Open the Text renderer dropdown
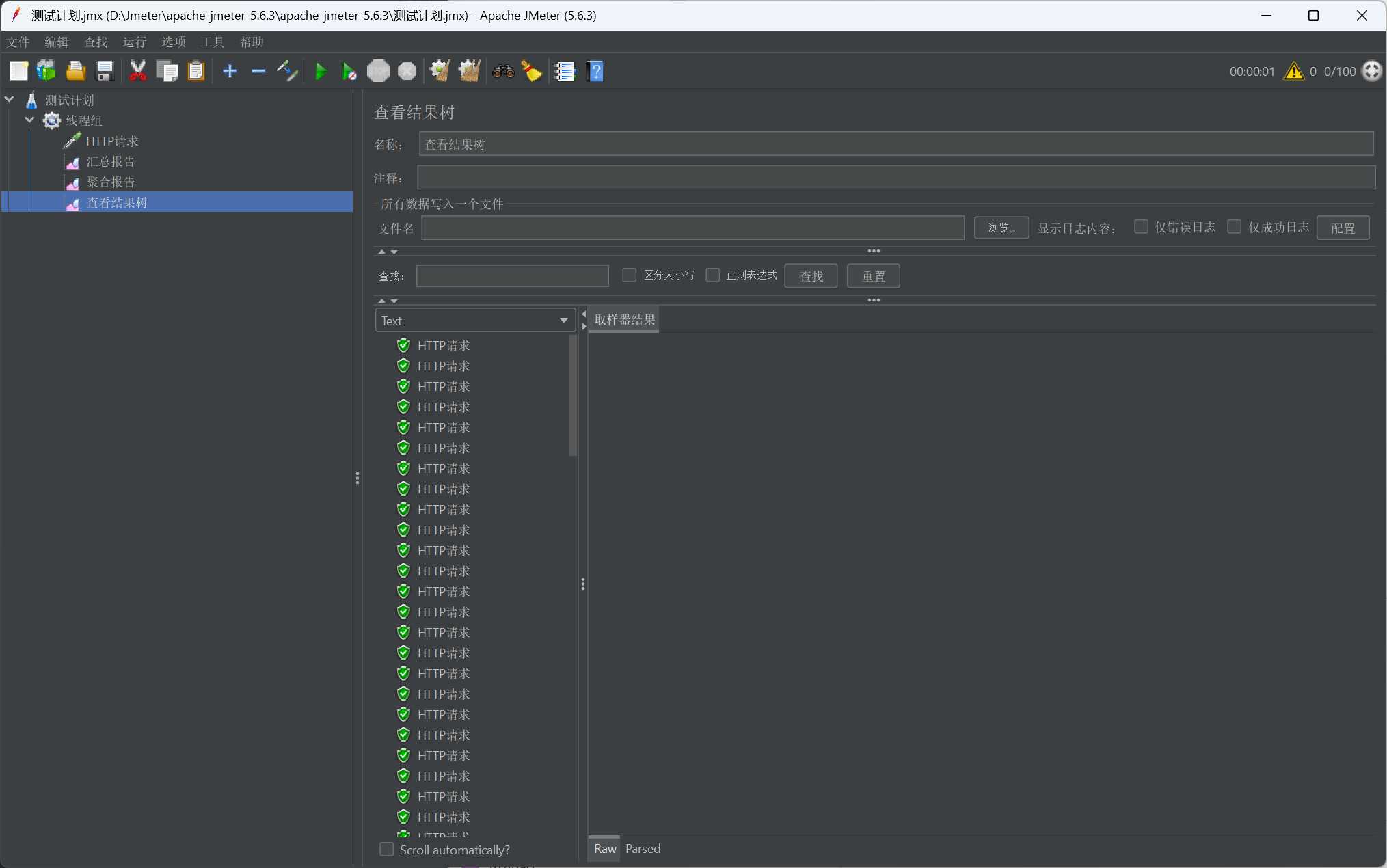 click(475, 321)
